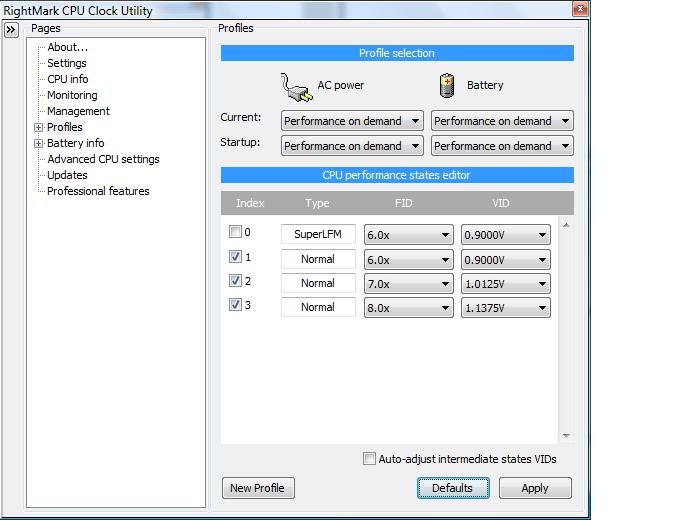
Task: Open Professional features page
Action: 98,191
